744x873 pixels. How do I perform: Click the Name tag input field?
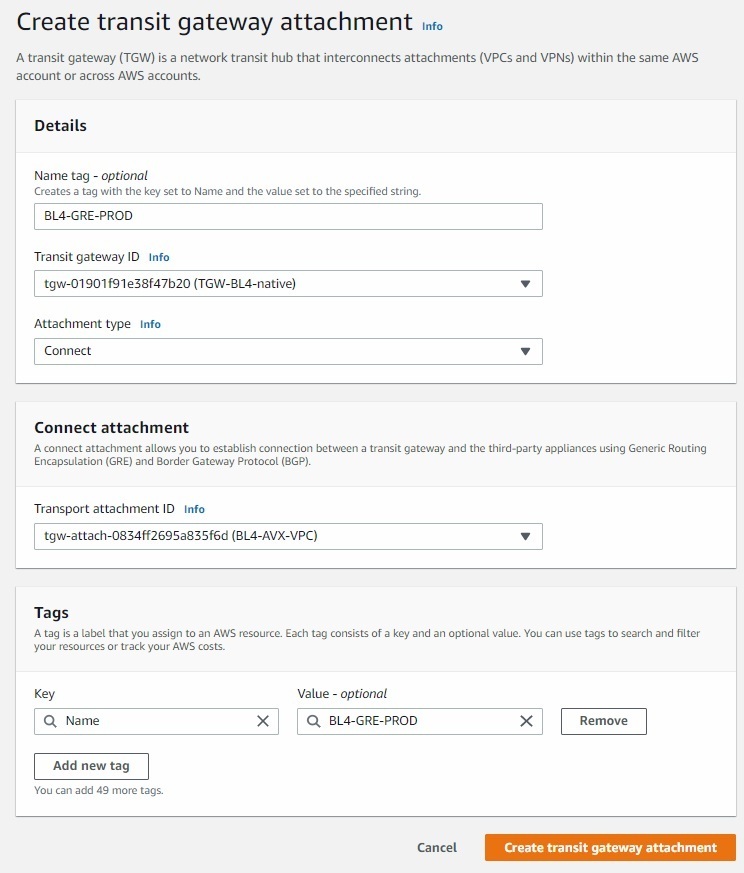point(288,216)
